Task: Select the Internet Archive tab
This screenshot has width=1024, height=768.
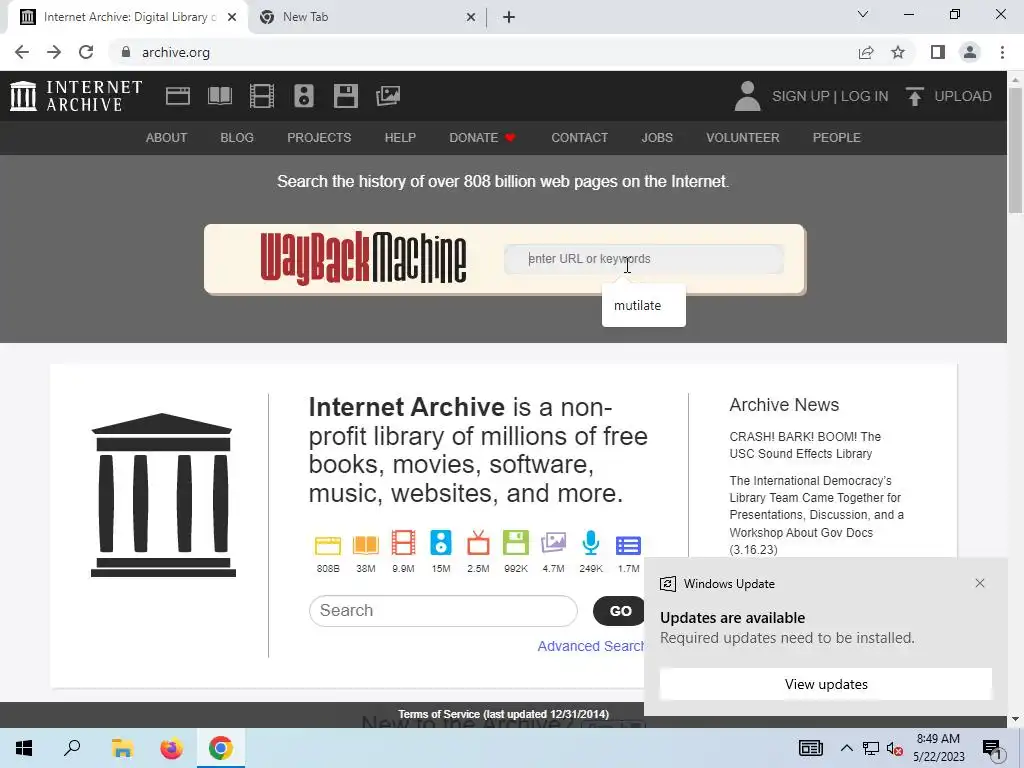Action: coord(128,17)
